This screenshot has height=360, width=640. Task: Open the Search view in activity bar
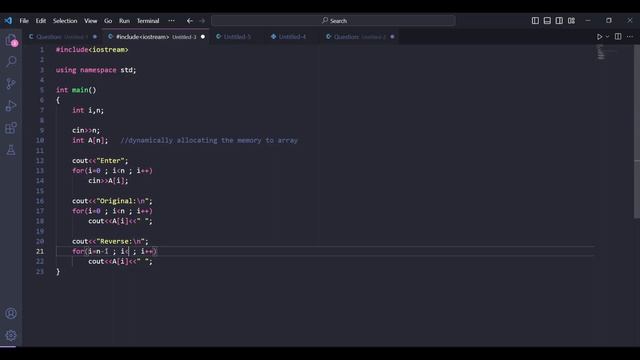(11, 62)
